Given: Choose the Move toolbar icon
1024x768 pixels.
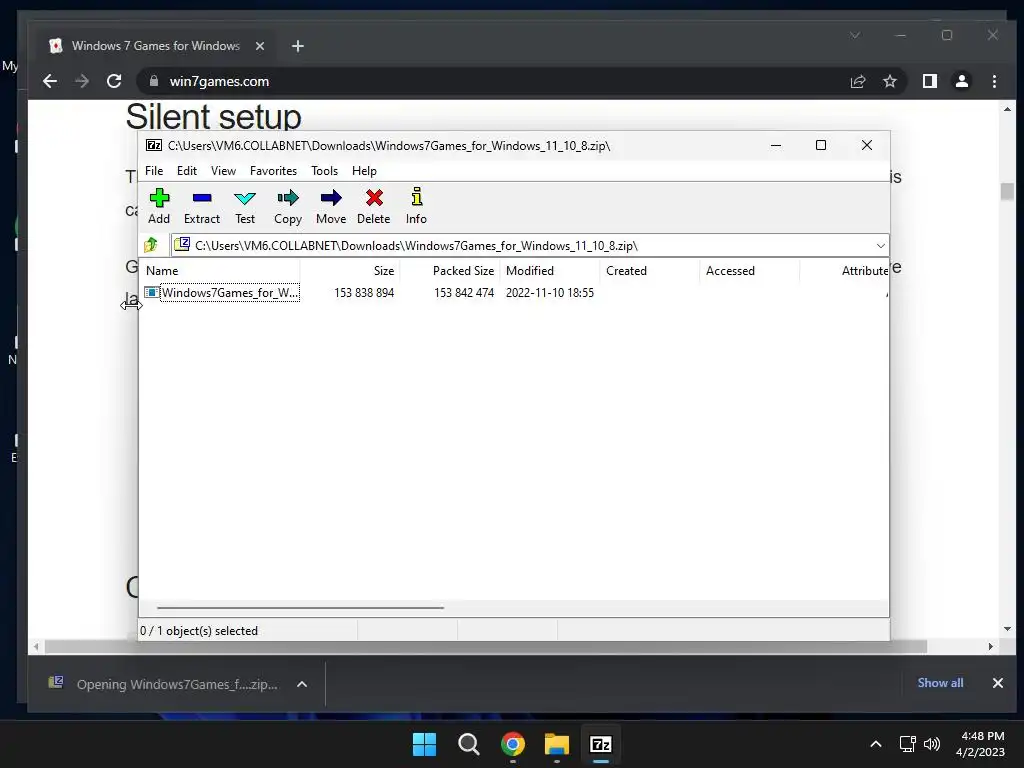Looking at the screenshot, I should coord(331,198).
